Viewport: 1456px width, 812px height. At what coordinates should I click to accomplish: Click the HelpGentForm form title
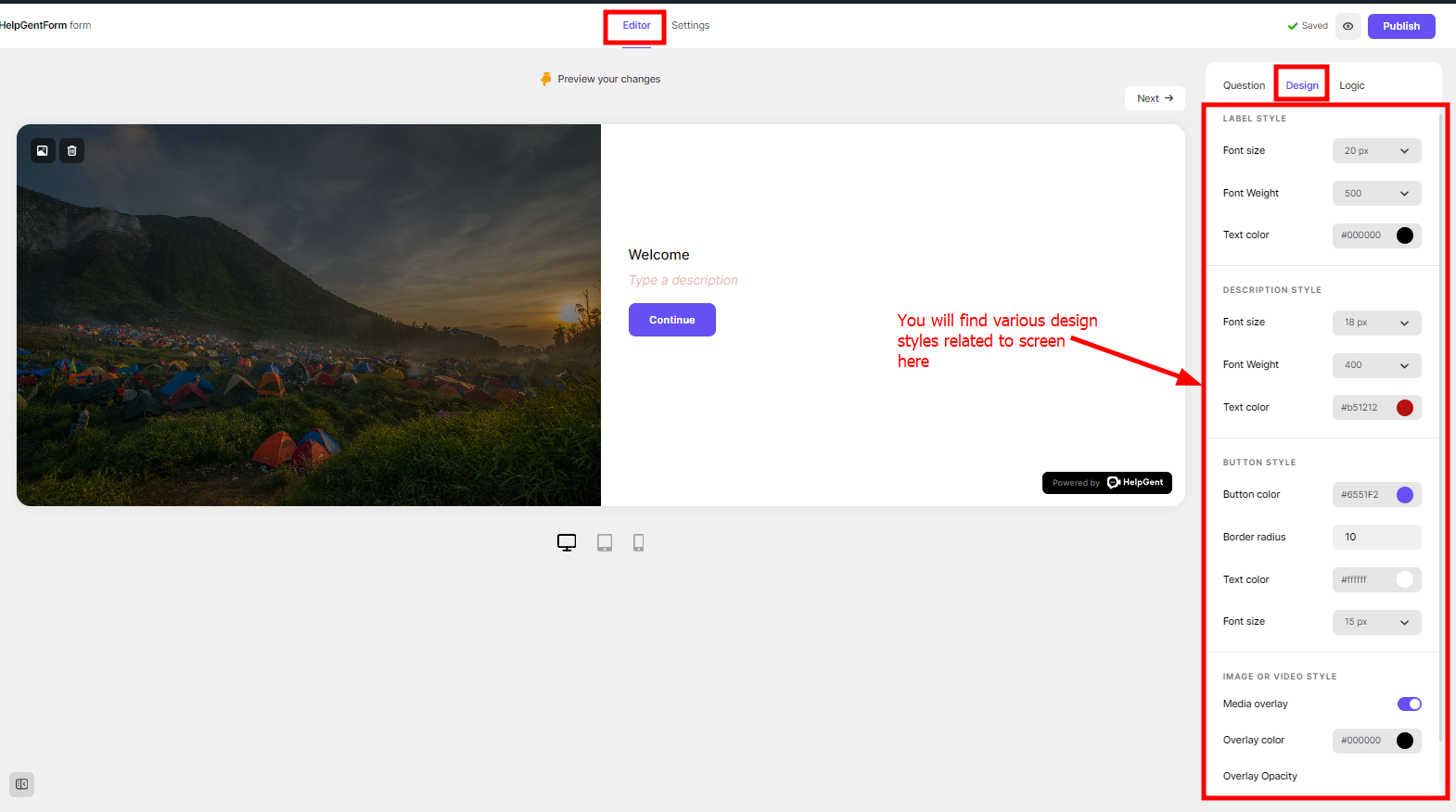pyautogui.click(x=45, y=26)
